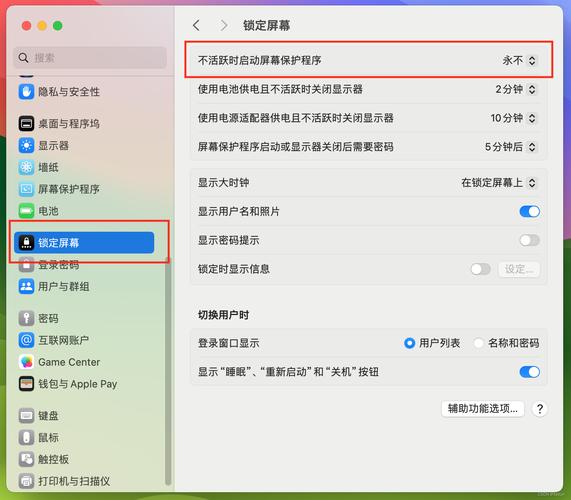Image resolution: width=571 pixels, height=500 pixels.
Task: Click the 显示器 sun icon
Action: [26, 145]
